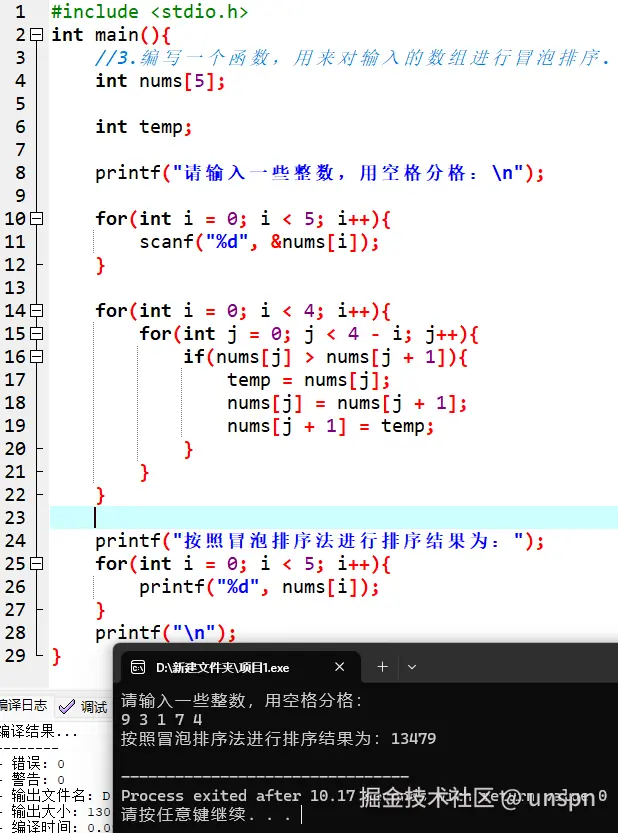The image size is (618, 833).
Task: Click the blue comment on line 3
Action: (352, 58)
